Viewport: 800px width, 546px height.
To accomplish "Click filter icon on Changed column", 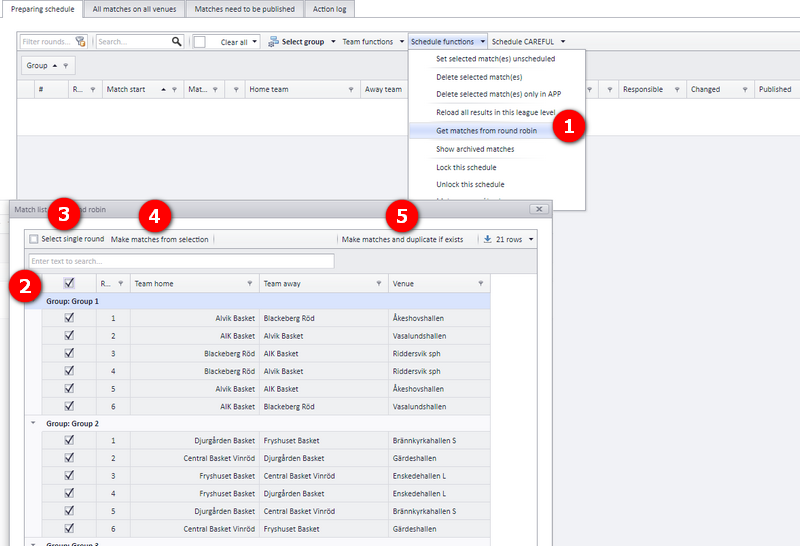I will [745, 89].
